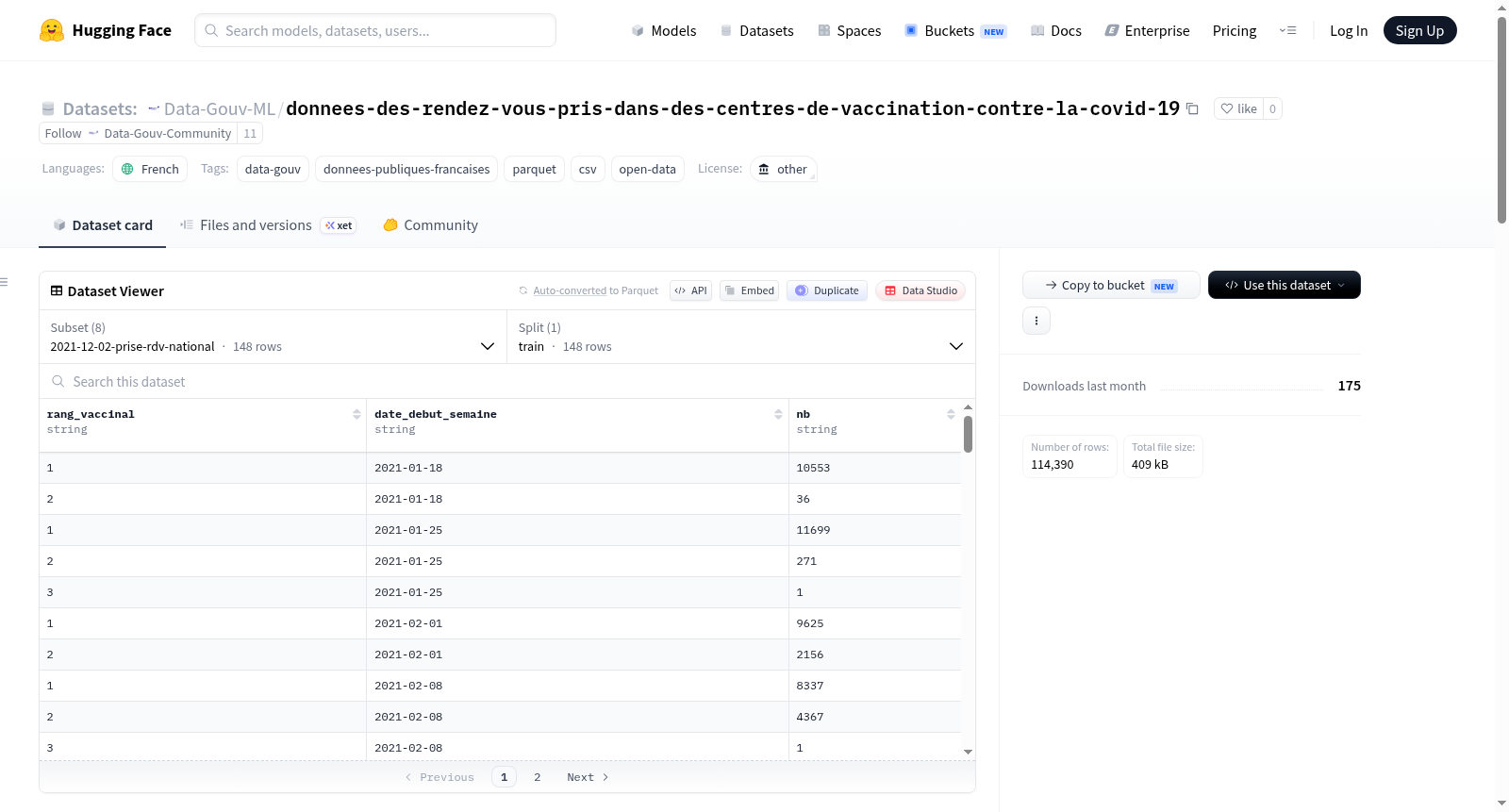This screenshot has height=812, width=1509.
Task: Expand the Subset selector dropdown
Action: [274, 337]
